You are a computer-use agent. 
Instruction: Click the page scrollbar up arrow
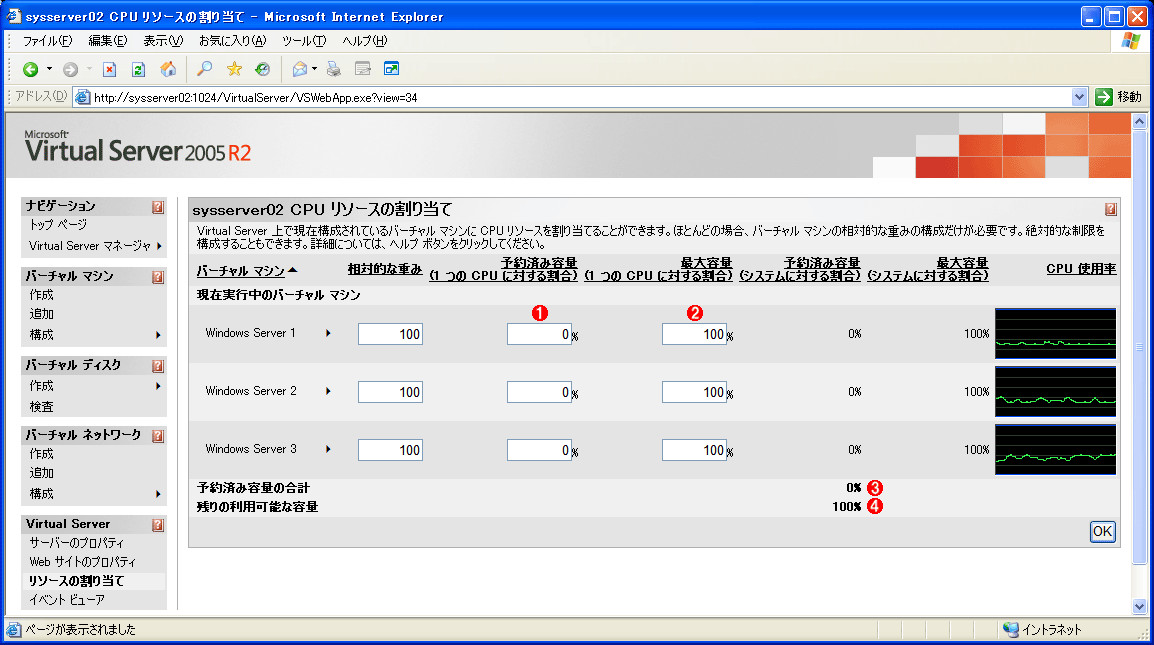1139,121
